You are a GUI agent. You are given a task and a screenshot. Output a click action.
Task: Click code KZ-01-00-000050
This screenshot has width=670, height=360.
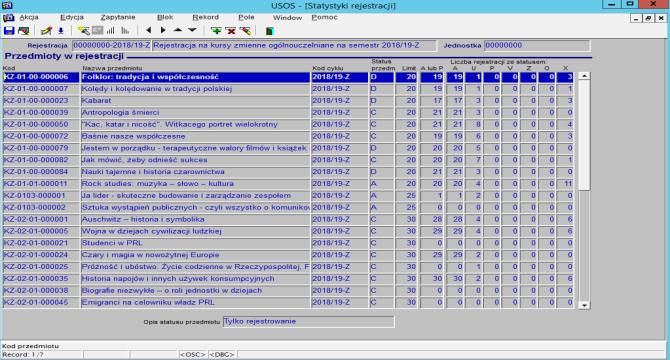point(41,124)
